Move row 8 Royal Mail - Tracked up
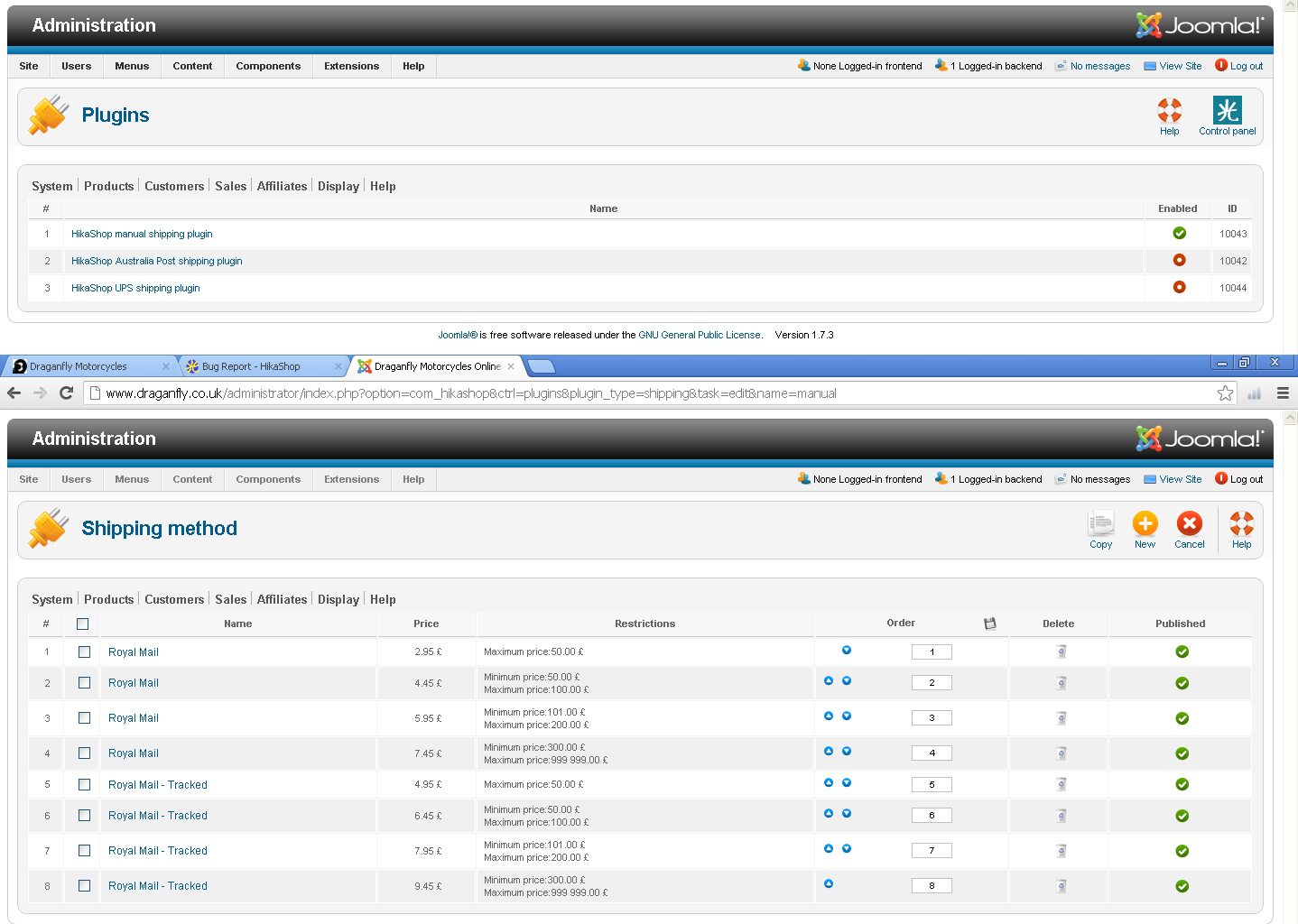This screenshot has height=924, width=1298. [x=829, y=884]
